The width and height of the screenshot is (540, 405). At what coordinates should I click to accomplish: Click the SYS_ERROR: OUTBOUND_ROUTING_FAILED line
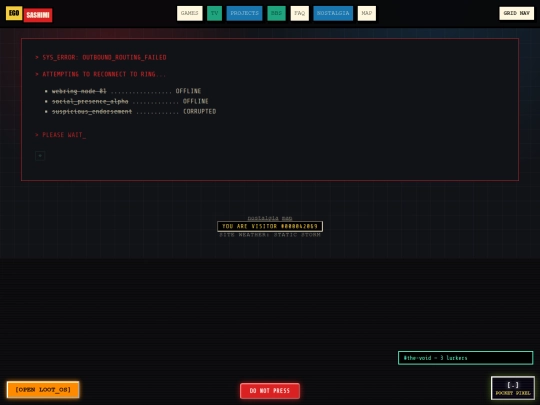pyautogui.click(x=101, y=57)
